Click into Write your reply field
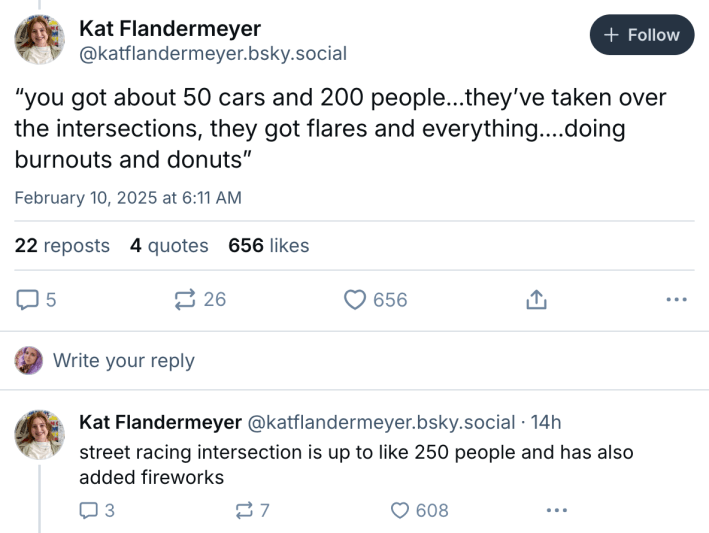Image resolution: width=709 pixels, height=533 pixels. click(124, 361)
